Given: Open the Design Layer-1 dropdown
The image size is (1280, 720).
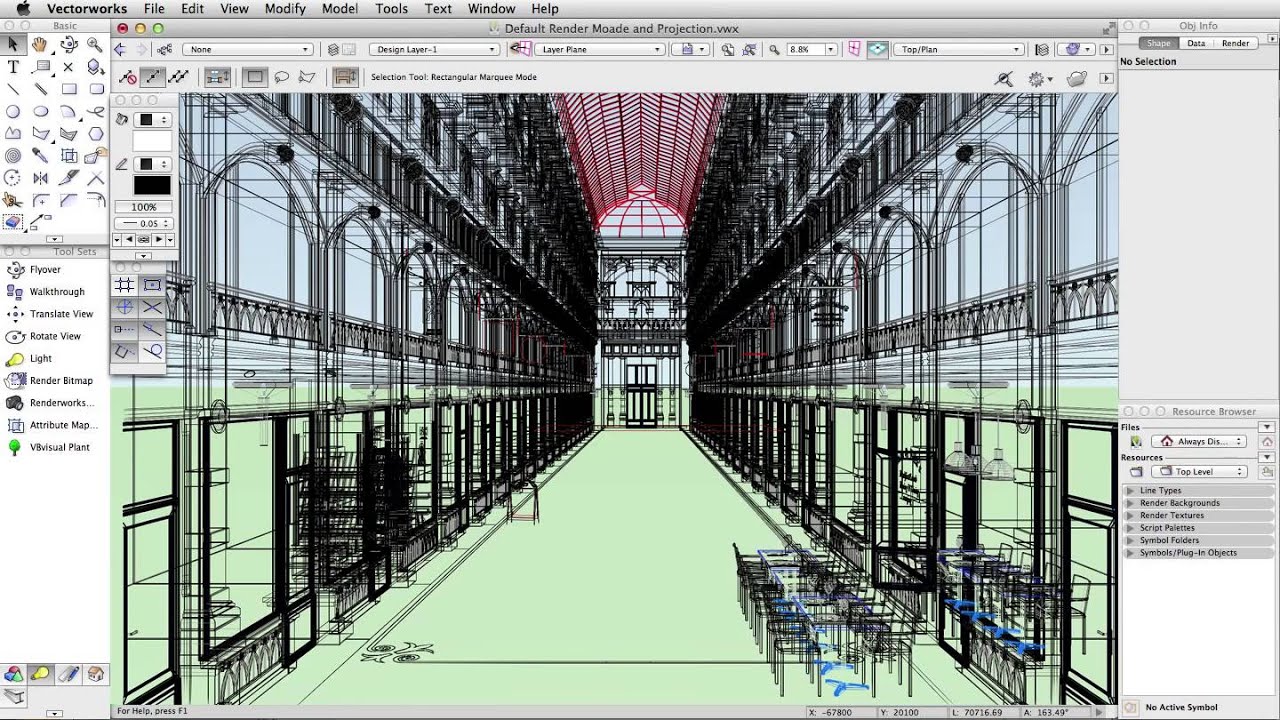Looking at the screenshot, I should coord(434,49).
